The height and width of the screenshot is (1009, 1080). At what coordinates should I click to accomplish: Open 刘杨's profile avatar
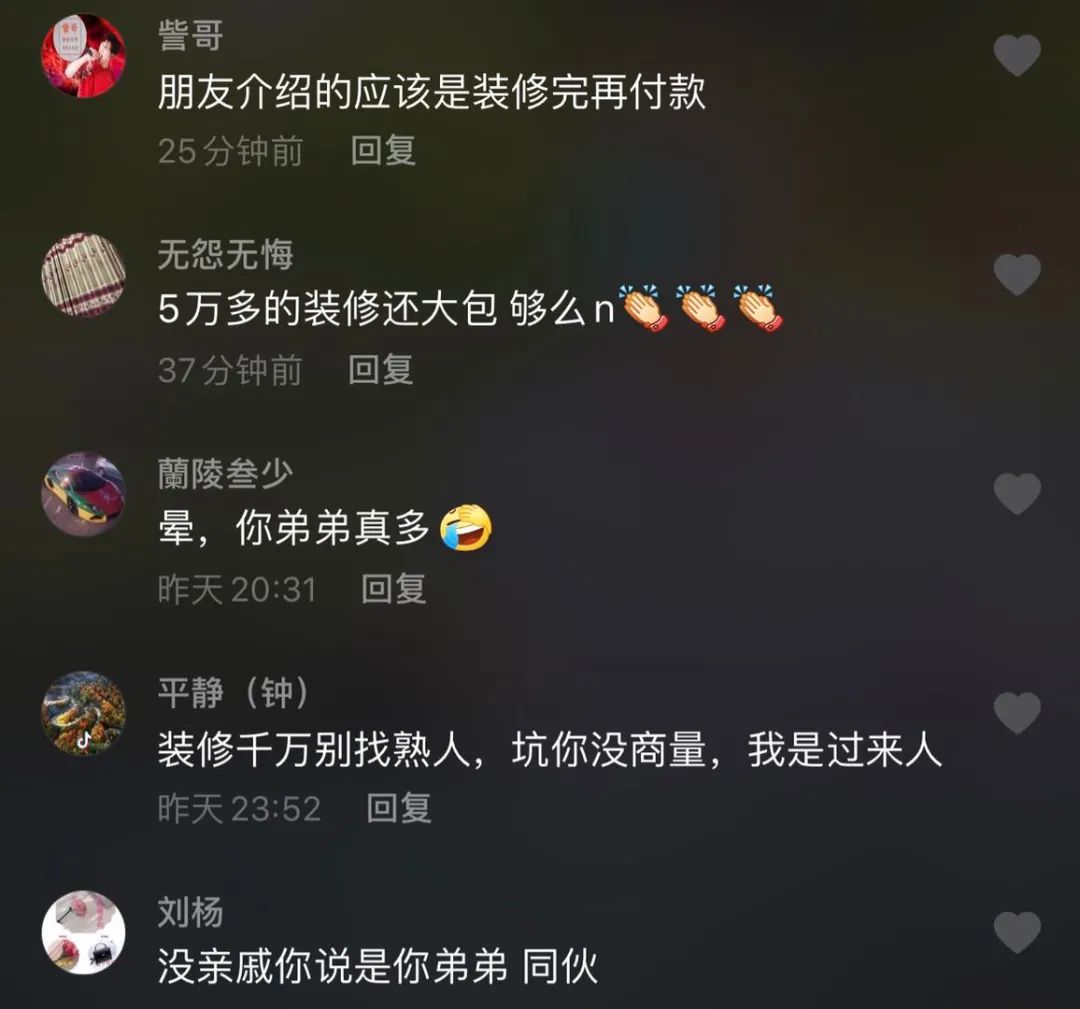click(83, 933)
